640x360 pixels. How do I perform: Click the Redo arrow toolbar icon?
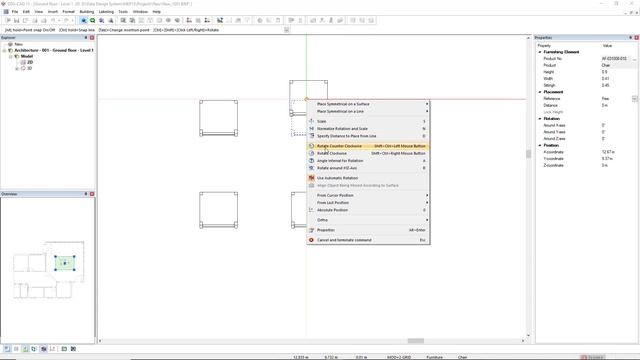66,20
